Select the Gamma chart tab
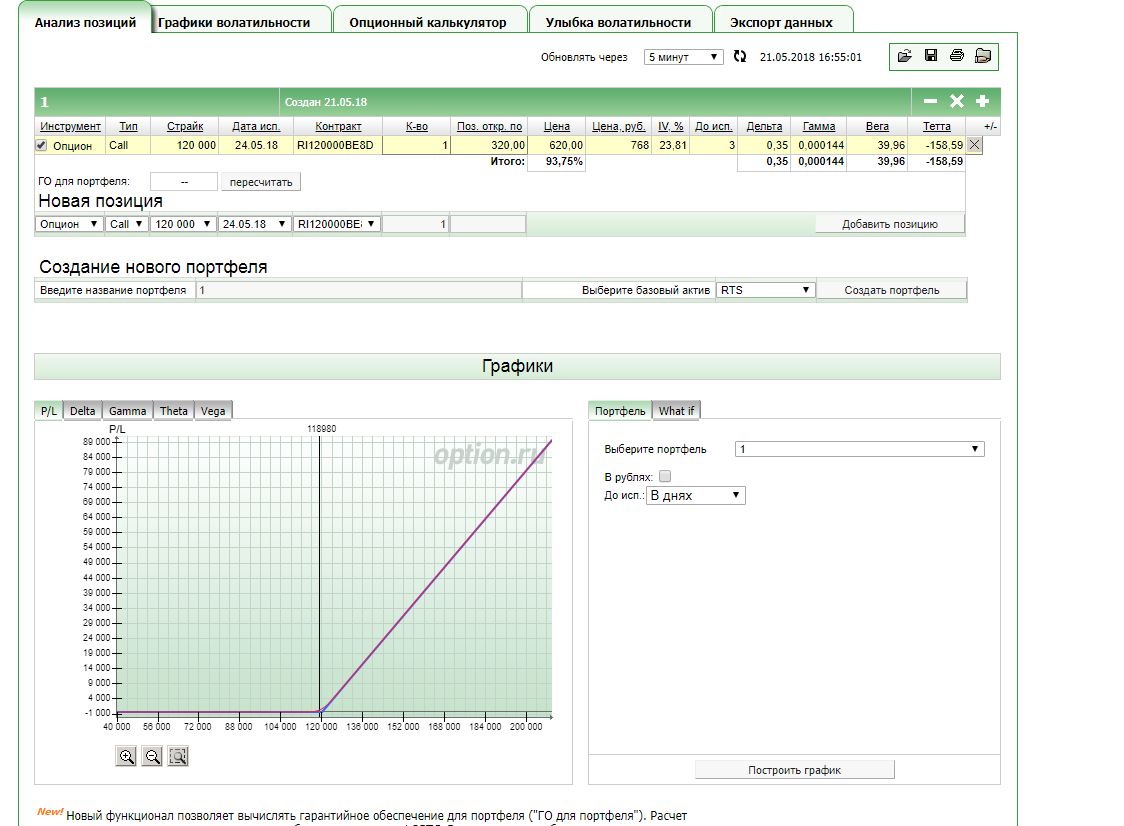The width and height of the screenshot is (1124, 826). coord(127,411)
